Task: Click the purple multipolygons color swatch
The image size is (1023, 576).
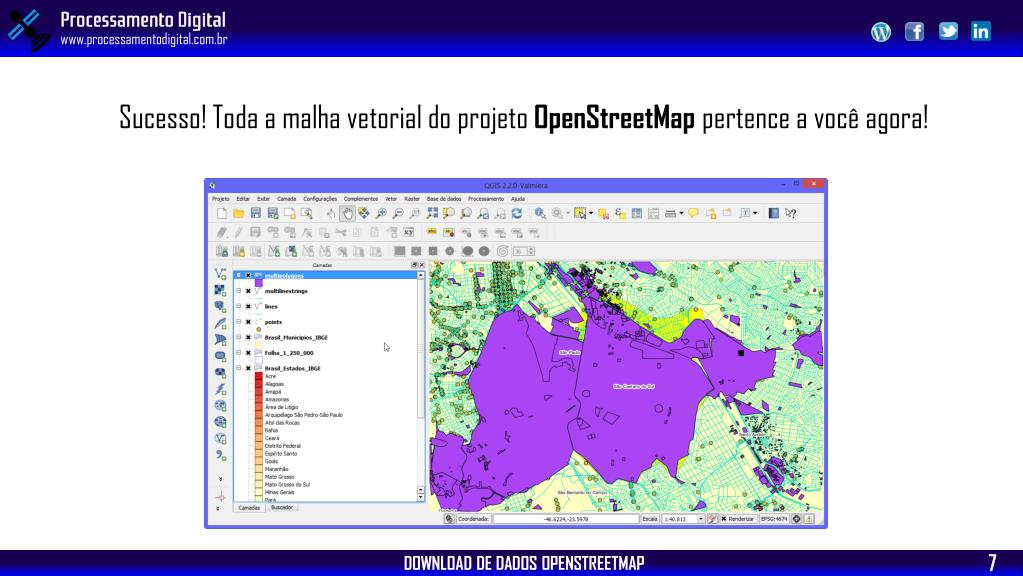Action: click(259, 283)
